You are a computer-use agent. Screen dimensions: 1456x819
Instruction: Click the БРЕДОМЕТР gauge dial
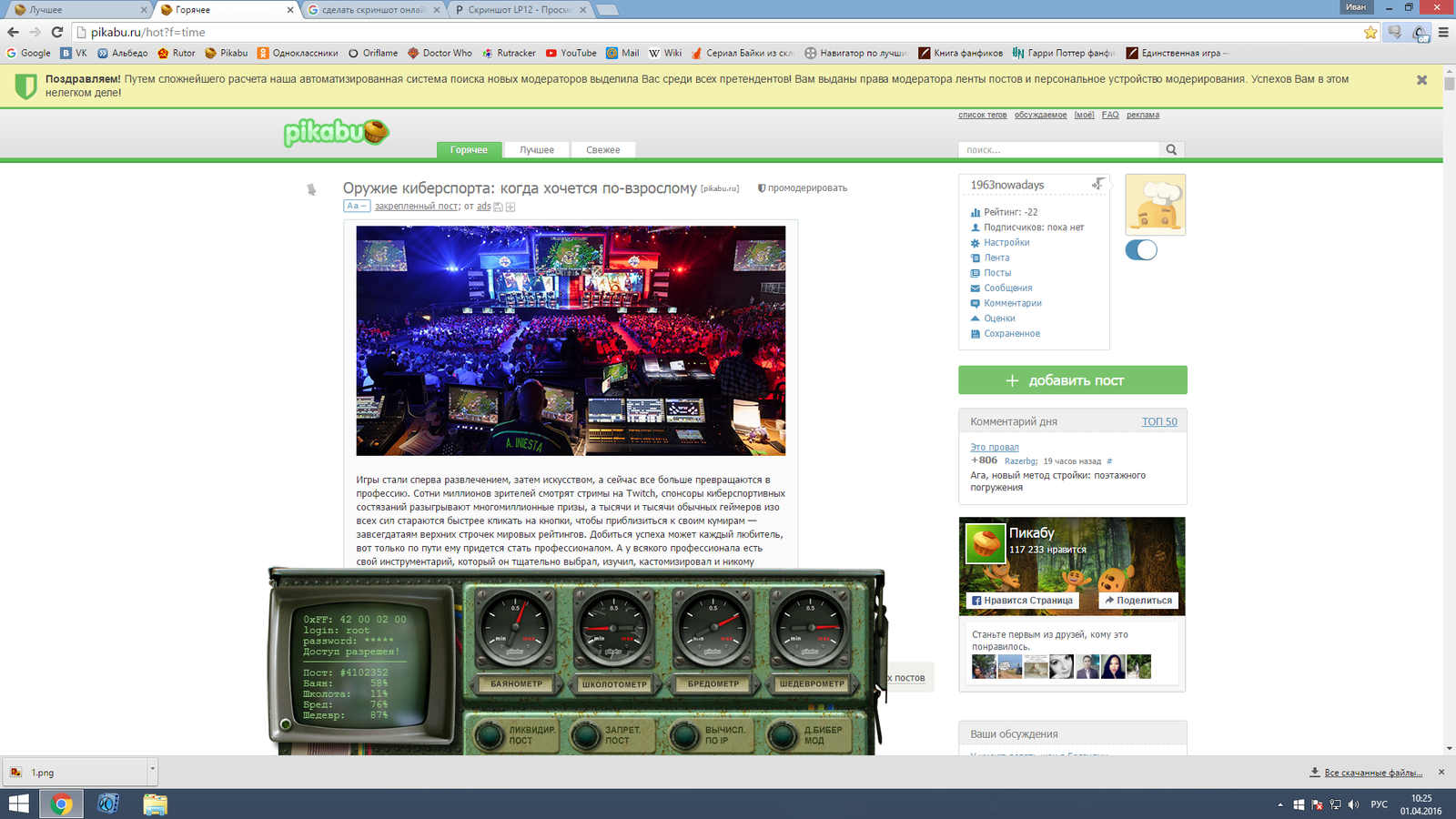(713, 629)
